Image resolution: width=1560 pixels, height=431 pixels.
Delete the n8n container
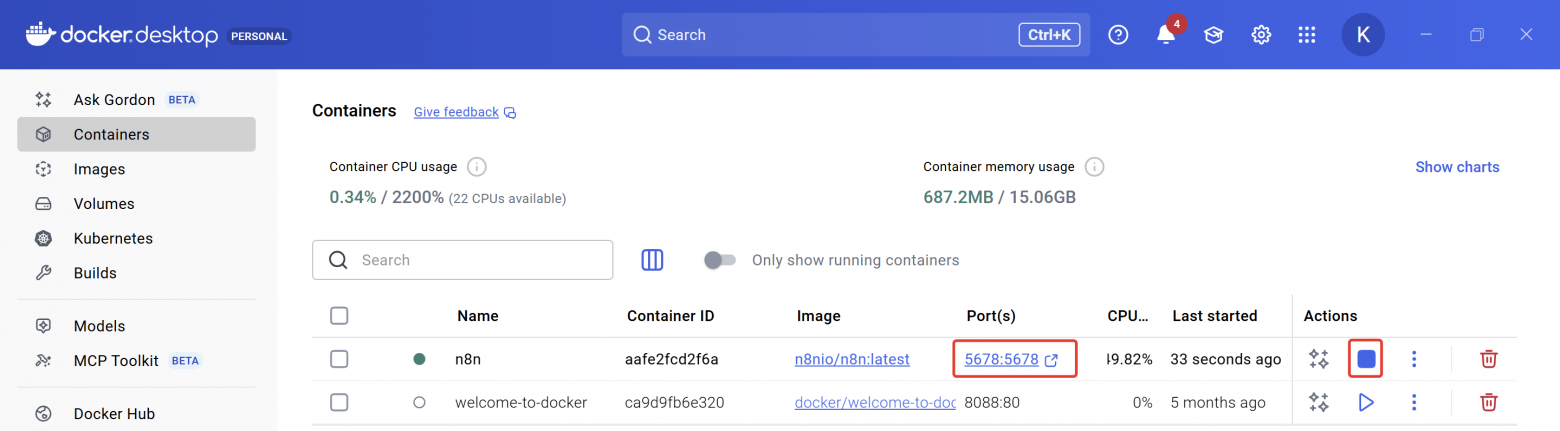[1489, 359]
